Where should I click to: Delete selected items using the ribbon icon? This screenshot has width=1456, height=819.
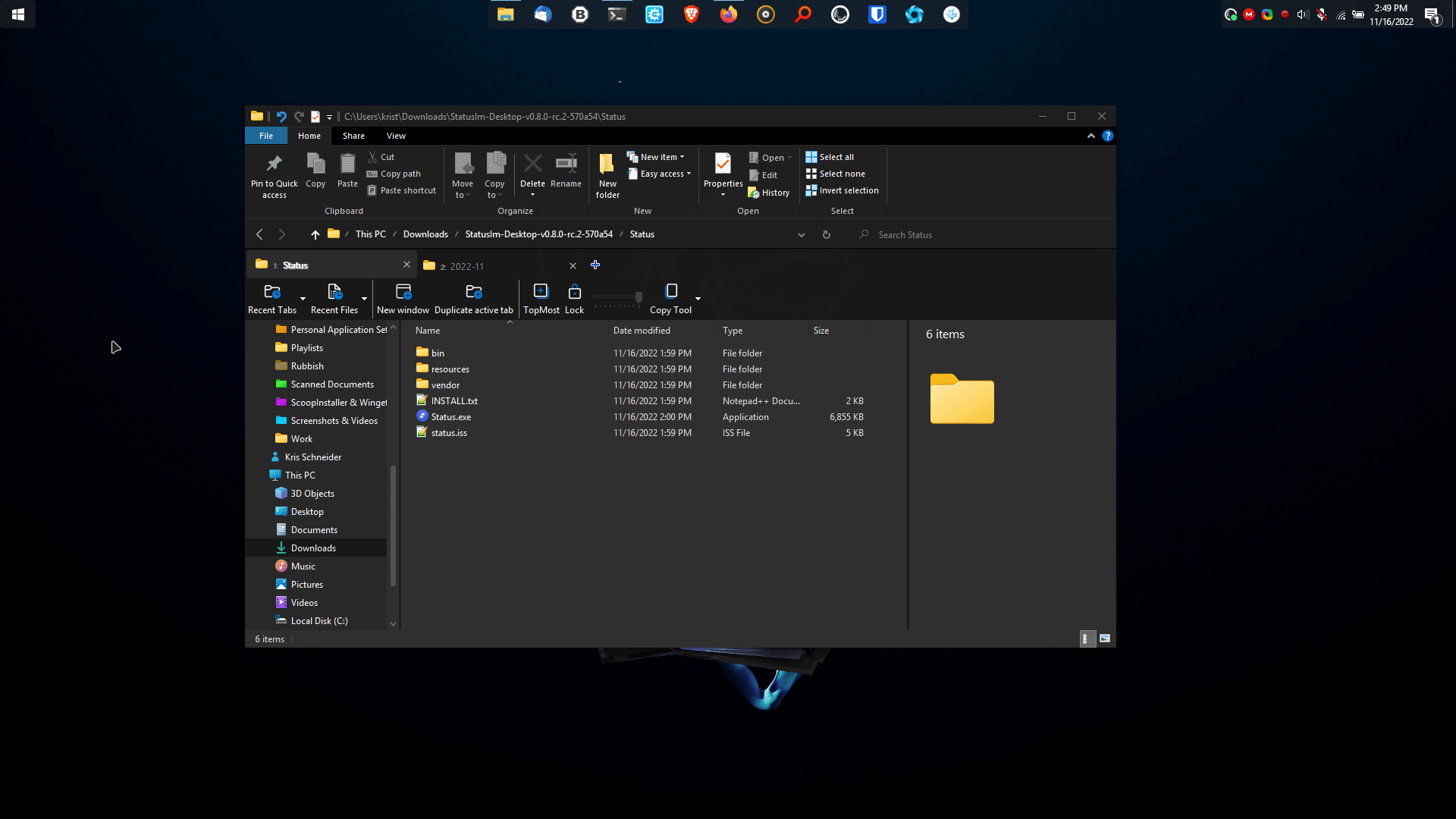pyautogui.click(x=533, y=168)
